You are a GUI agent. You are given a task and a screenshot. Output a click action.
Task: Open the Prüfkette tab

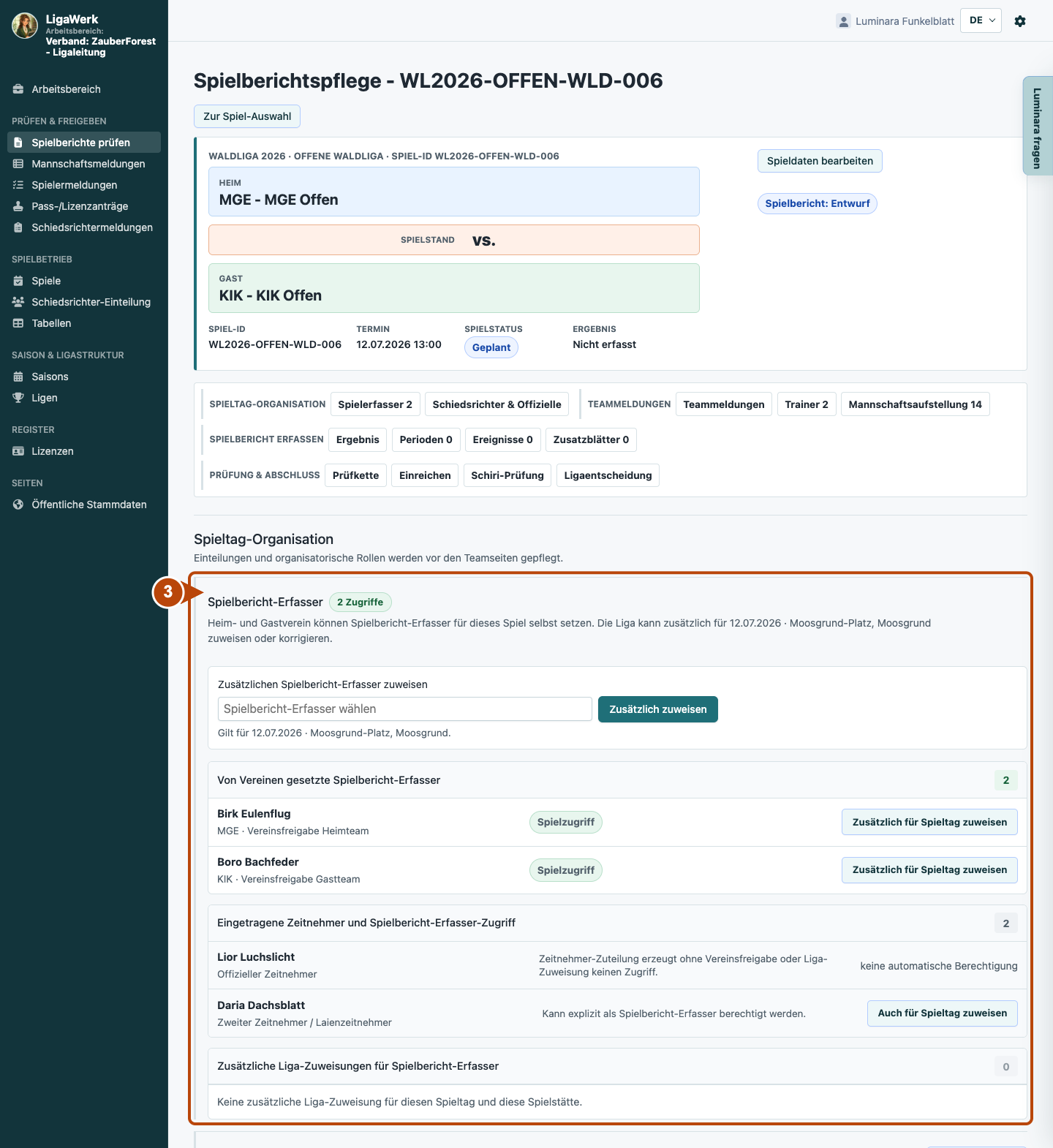tap(355, 475)
